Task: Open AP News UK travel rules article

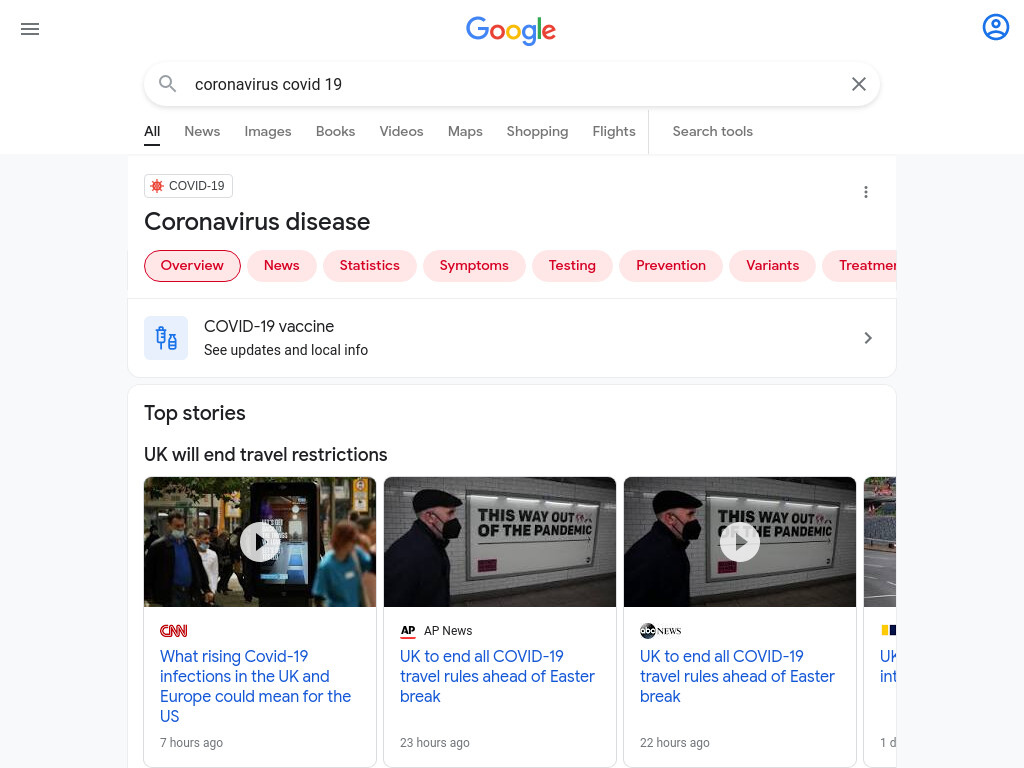Action: (x=497, y=676)
